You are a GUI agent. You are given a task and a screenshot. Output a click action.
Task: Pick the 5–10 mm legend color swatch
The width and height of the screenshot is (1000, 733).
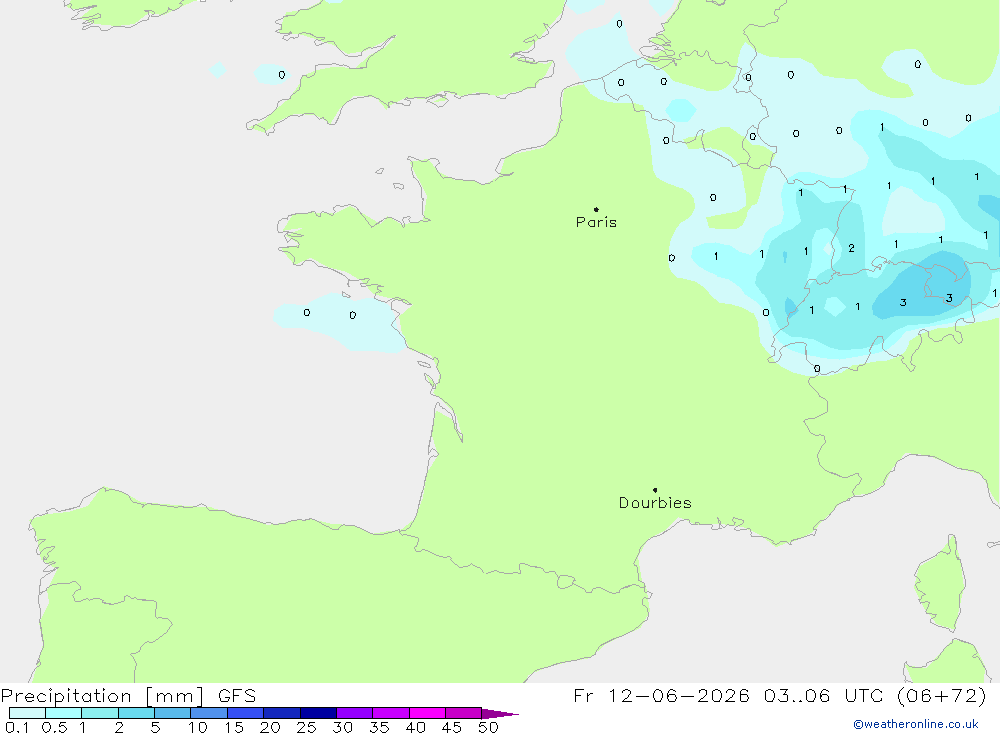coord(173,713)
